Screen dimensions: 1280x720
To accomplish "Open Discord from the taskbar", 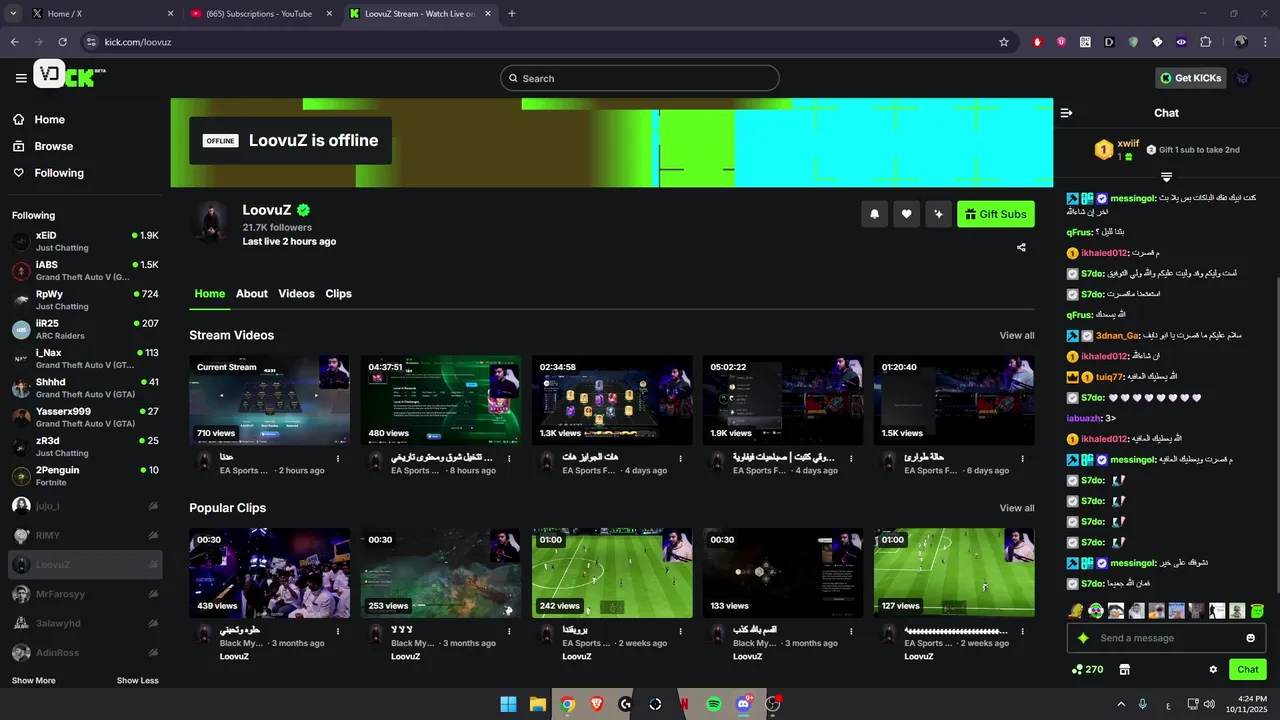I will tap(743, 704).
